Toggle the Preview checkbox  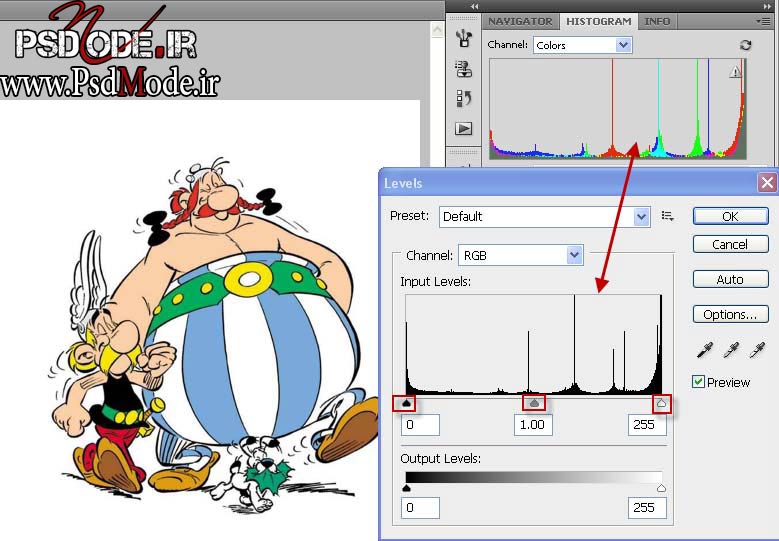pyautogui.click(x=698, y=382)
